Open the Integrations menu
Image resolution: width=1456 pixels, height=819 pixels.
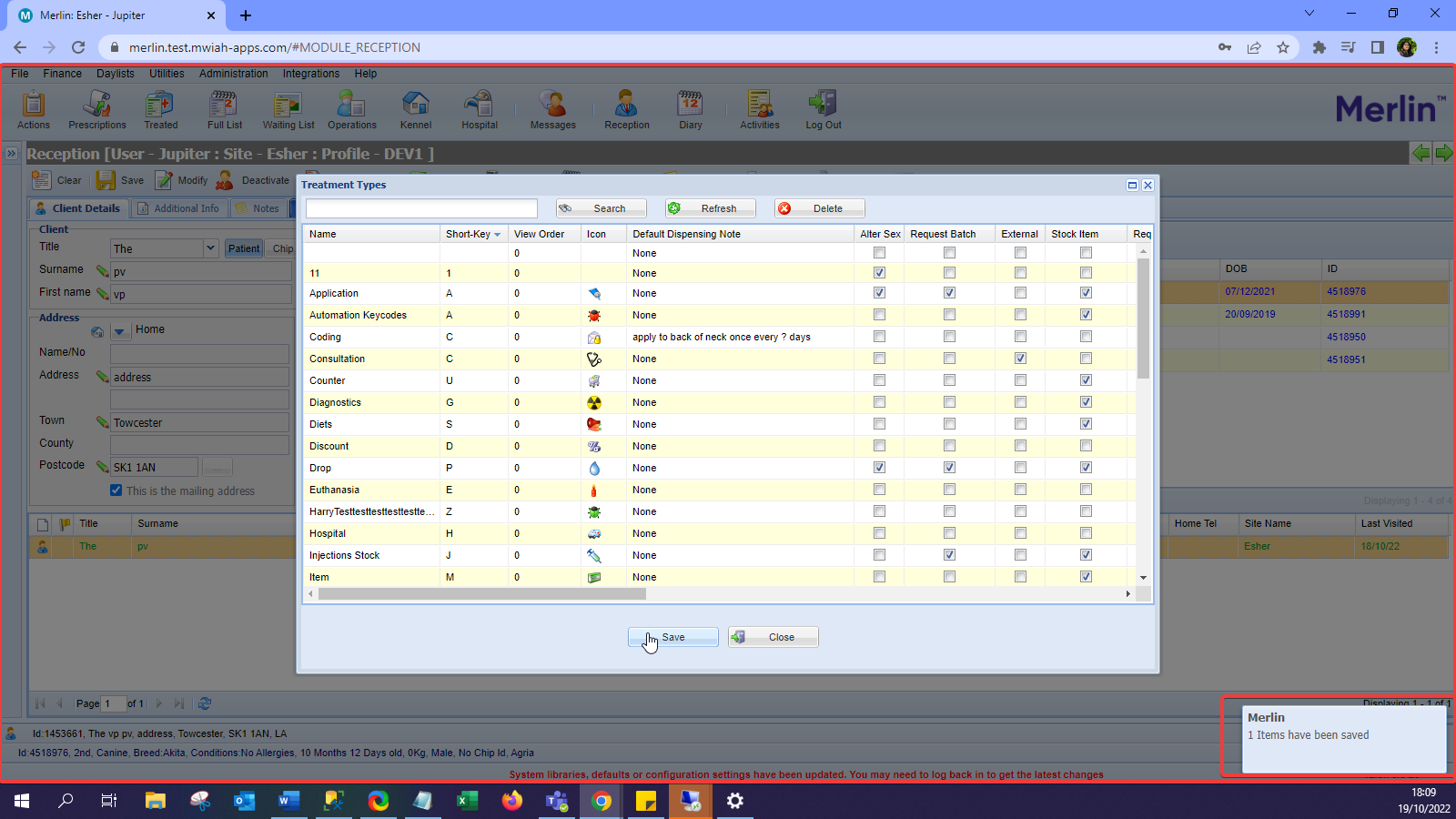point(311,74)
